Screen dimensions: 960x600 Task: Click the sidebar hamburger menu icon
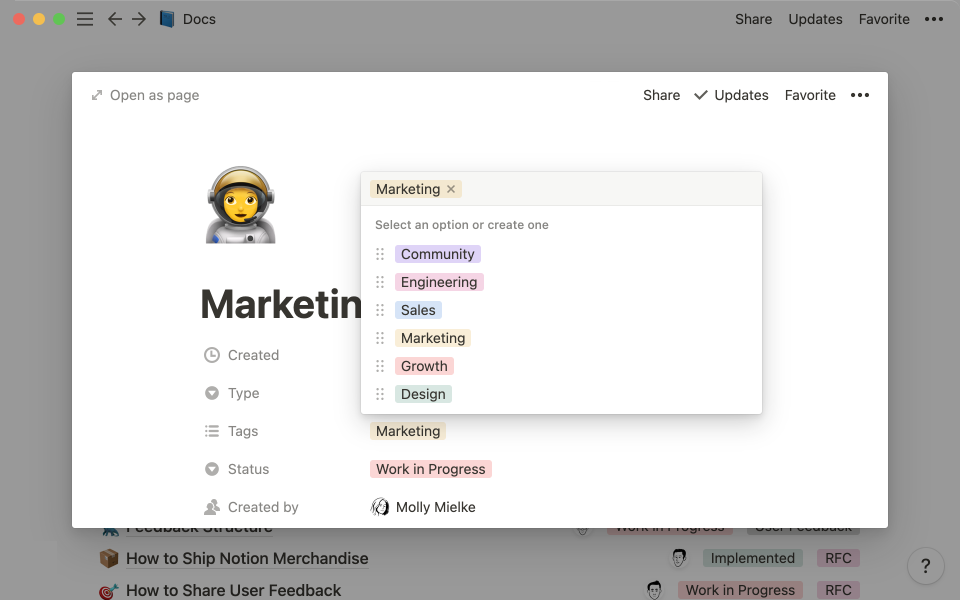coord(85,19)
